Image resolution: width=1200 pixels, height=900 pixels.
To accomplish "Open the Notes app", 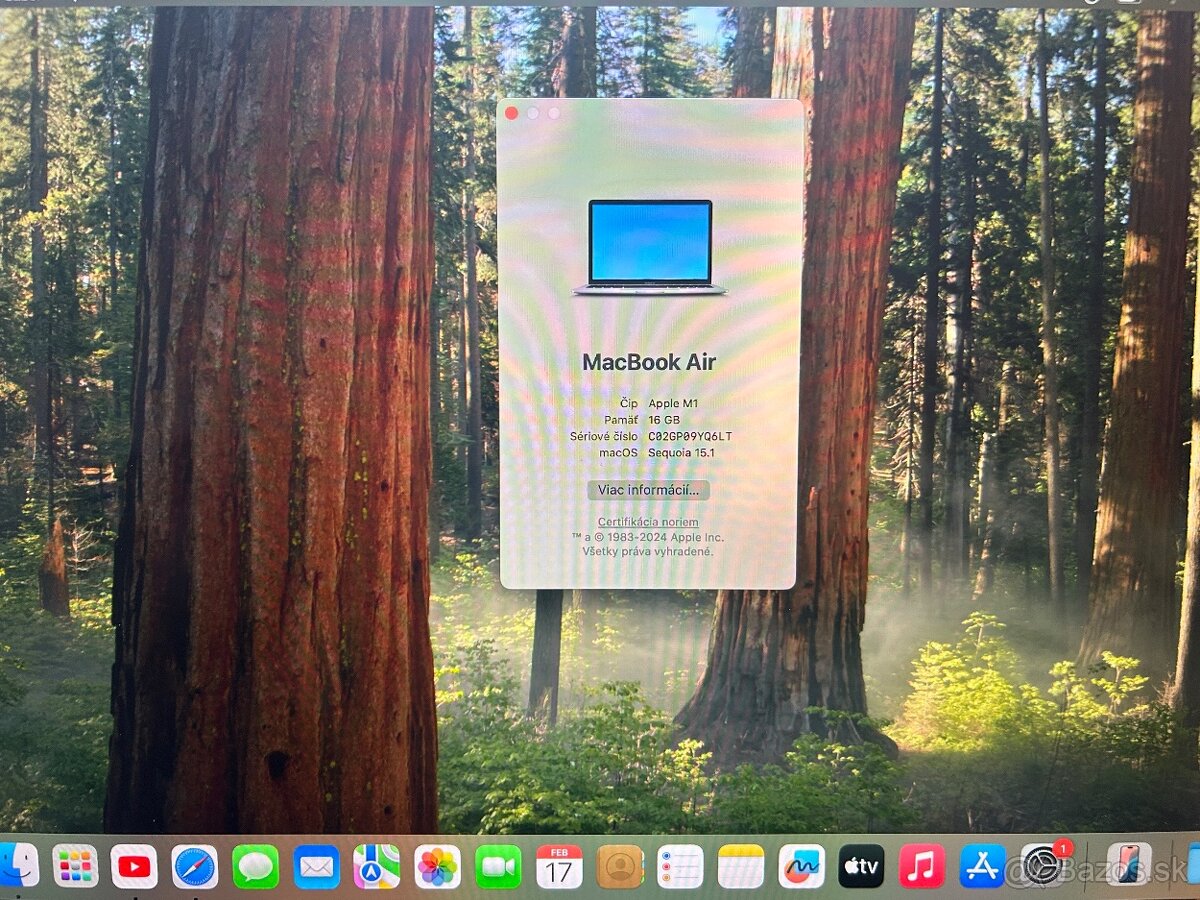I will tap(741, 866).
